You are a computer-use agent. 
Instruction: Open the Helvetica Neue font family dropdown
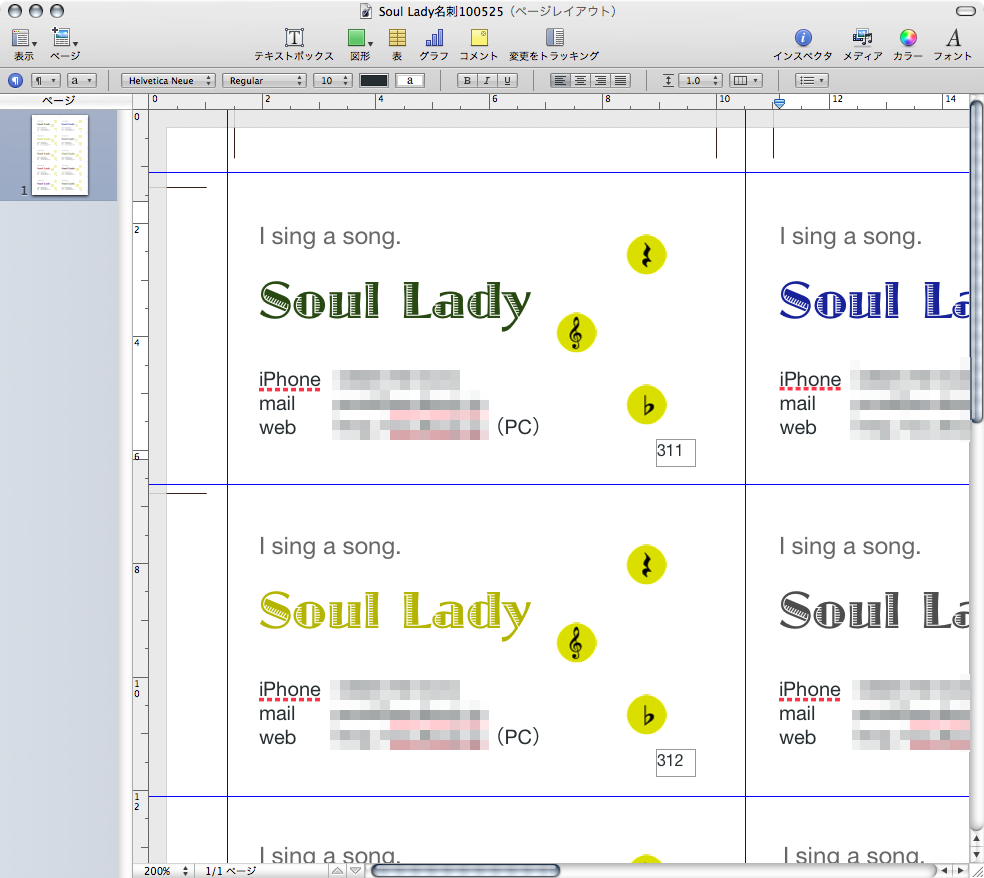point(168,80)
